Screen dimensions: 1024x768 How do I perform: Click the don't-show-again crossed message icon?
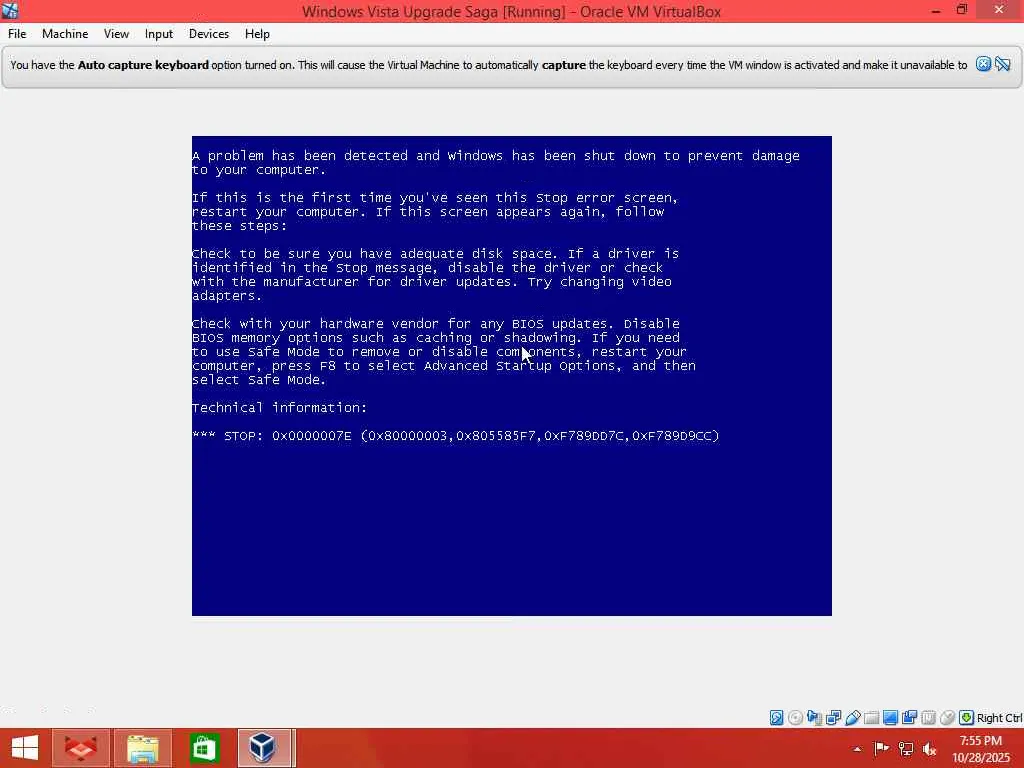pyautogui.click(x=1003, y=64)
